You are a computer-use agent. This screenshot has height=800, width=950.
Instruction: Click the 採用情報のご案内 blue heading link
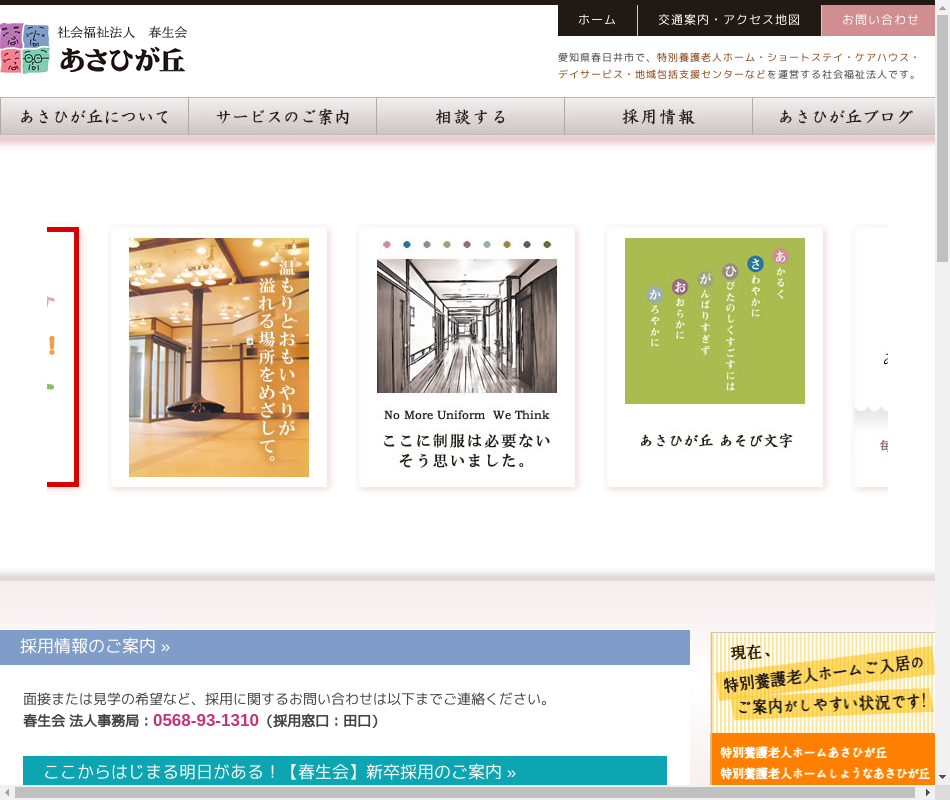95,647
